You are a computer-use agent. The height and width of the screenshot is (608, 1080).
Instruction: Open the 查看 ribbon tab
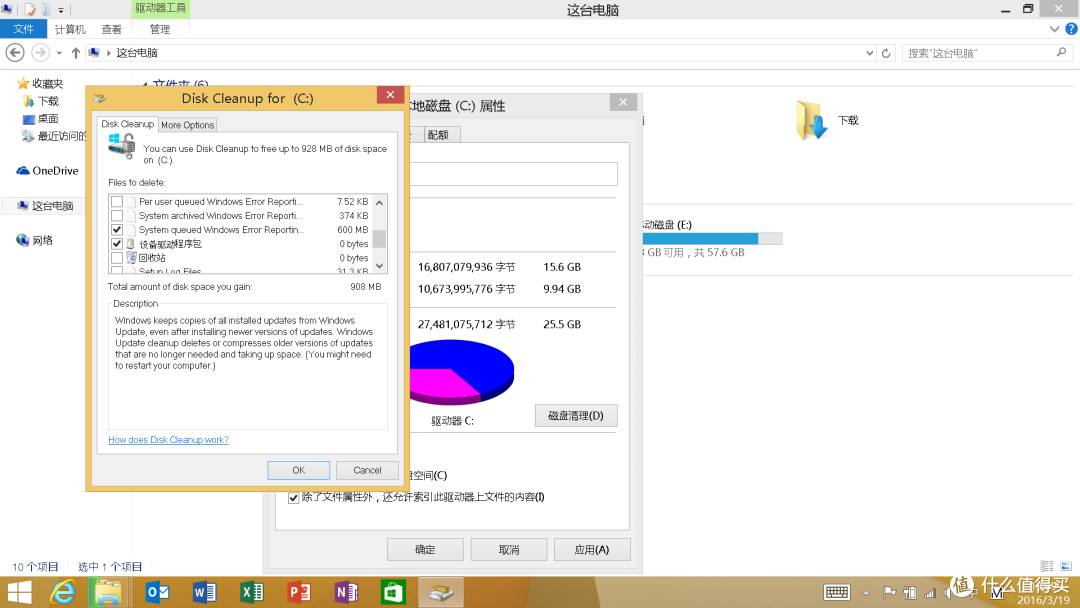coord(111,30)
